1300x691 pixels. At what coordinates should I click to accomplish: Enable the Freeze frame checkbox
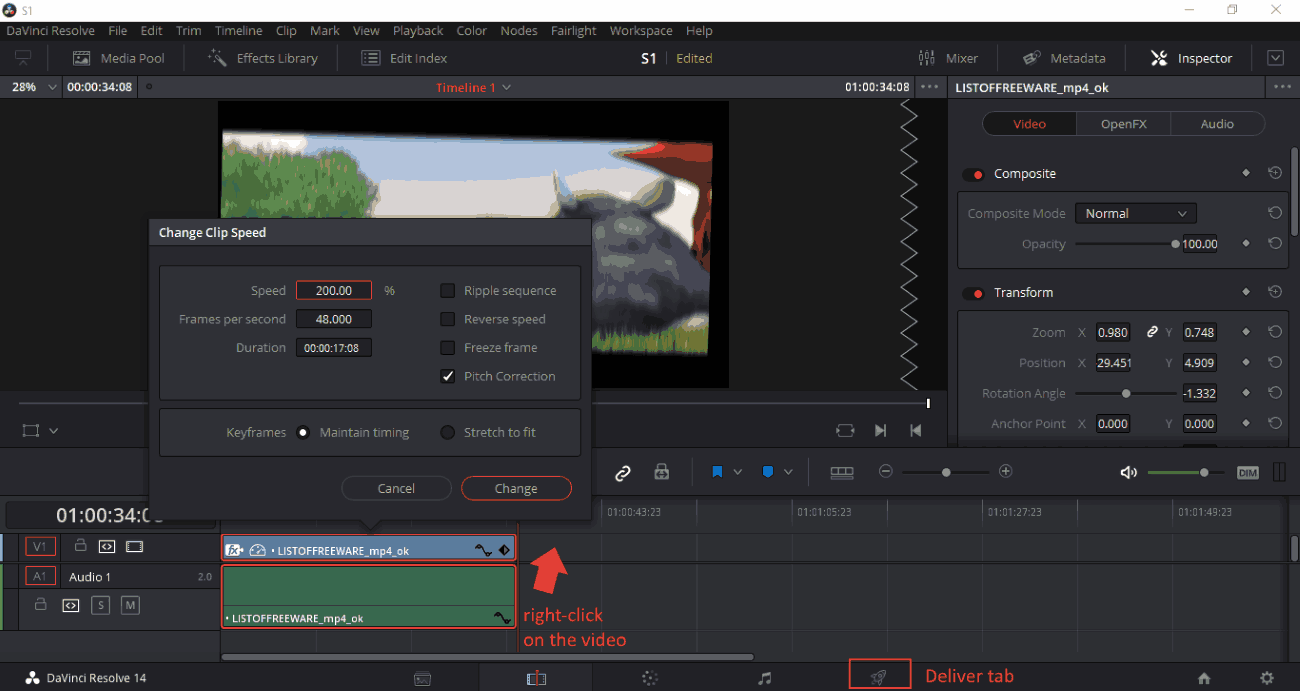click(x=447, y=347)
